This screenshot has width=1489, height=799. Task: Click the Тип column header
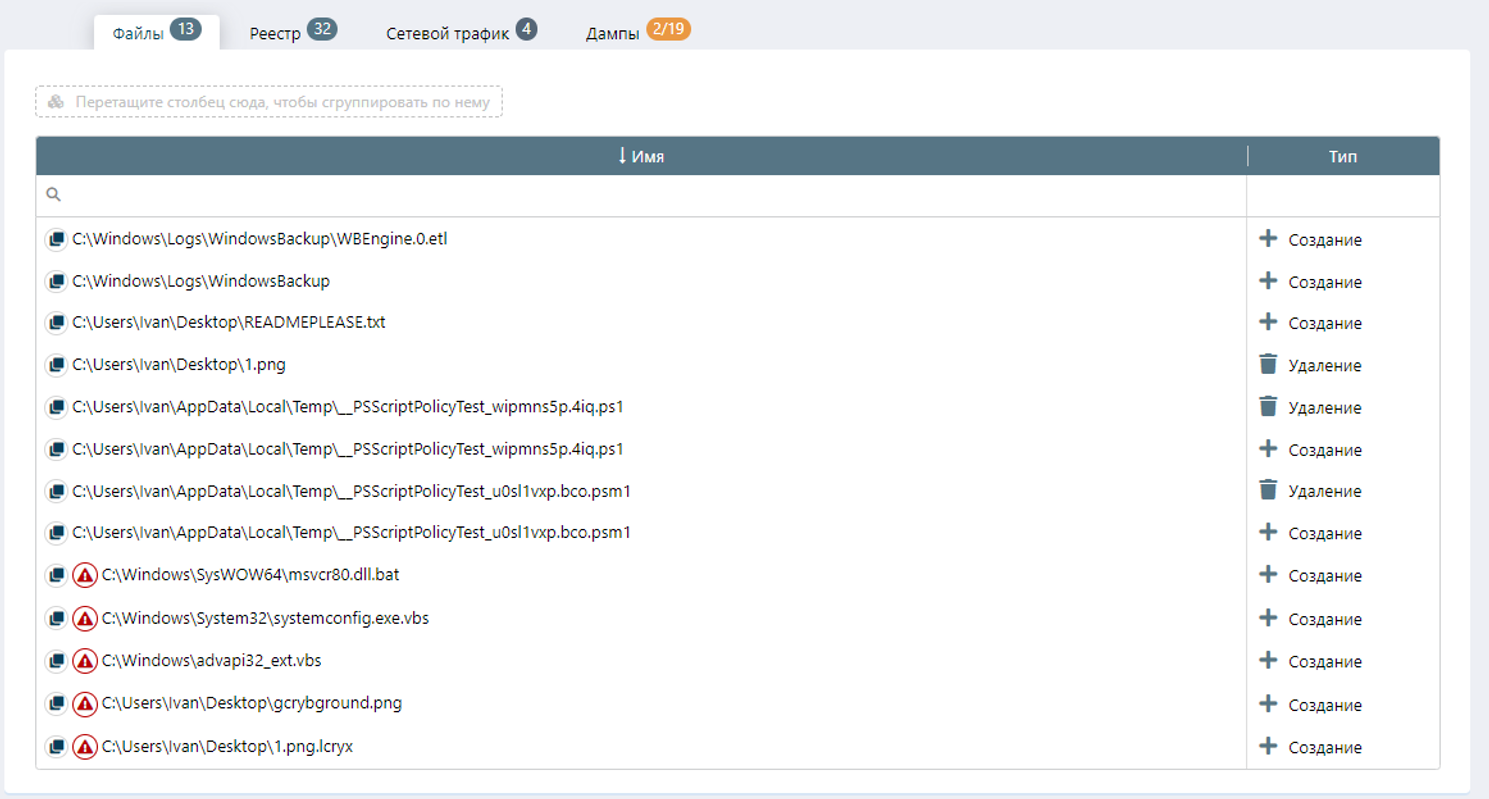click(1342, 156)
